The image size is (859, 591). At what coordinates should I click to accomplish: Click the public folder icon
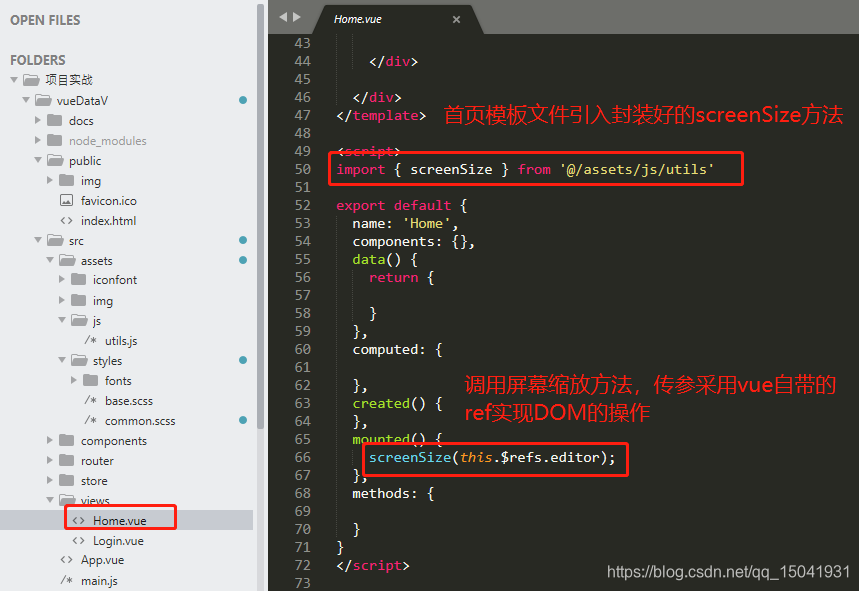click(55, 160)
